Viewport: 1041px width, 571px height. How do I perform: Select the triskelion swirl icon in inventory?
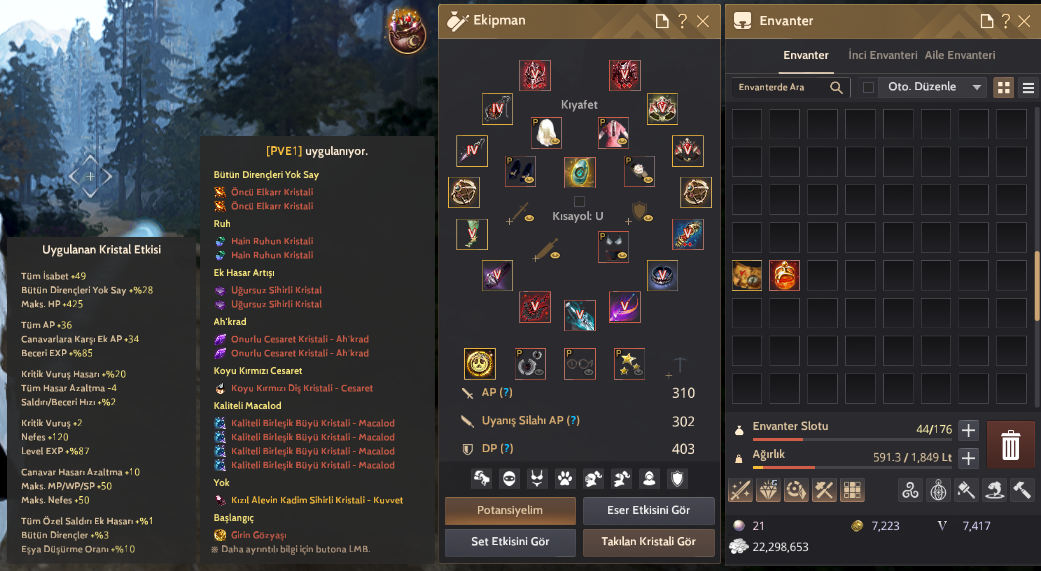click(x=910, y=490)
